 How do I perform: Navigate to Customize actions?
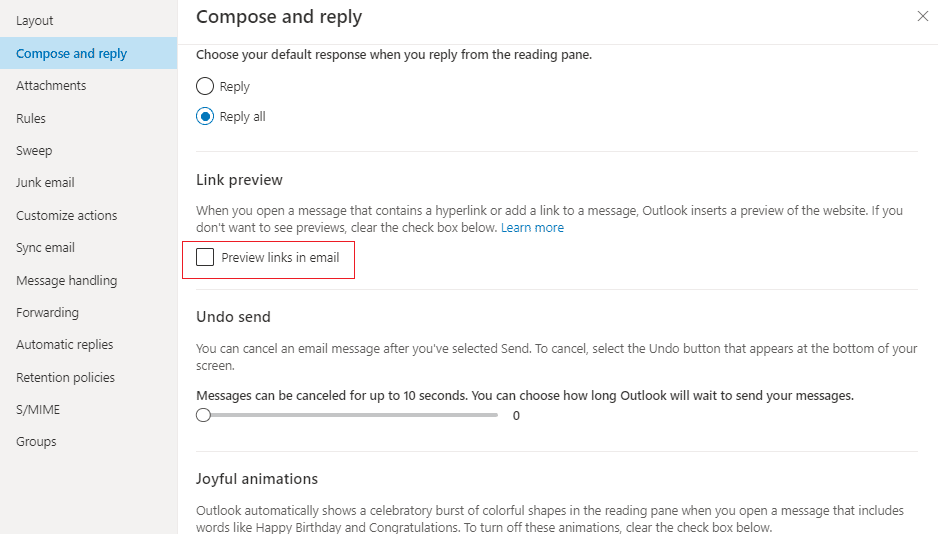[x=66, y=216]
